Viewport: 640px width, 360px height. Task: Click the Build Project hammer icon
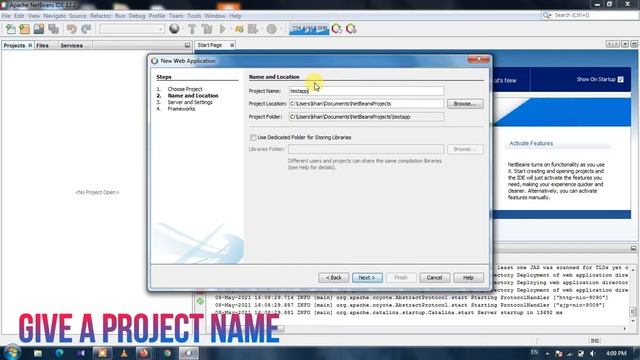[192, 29]
